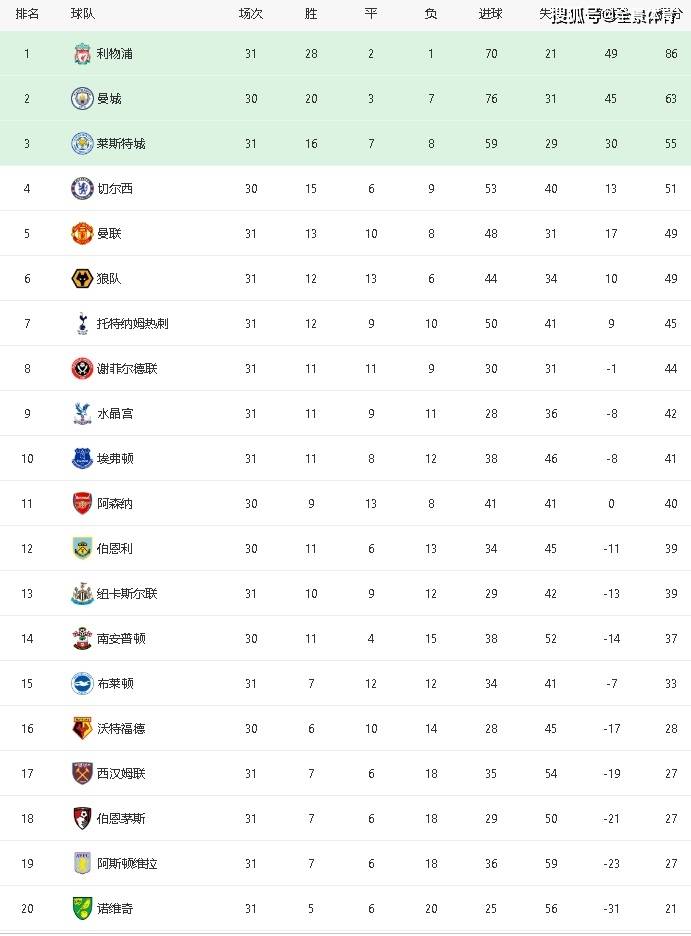Click the 西汉姆联 table row name
The height and width of the screenshot is (936, 691).
121,774
